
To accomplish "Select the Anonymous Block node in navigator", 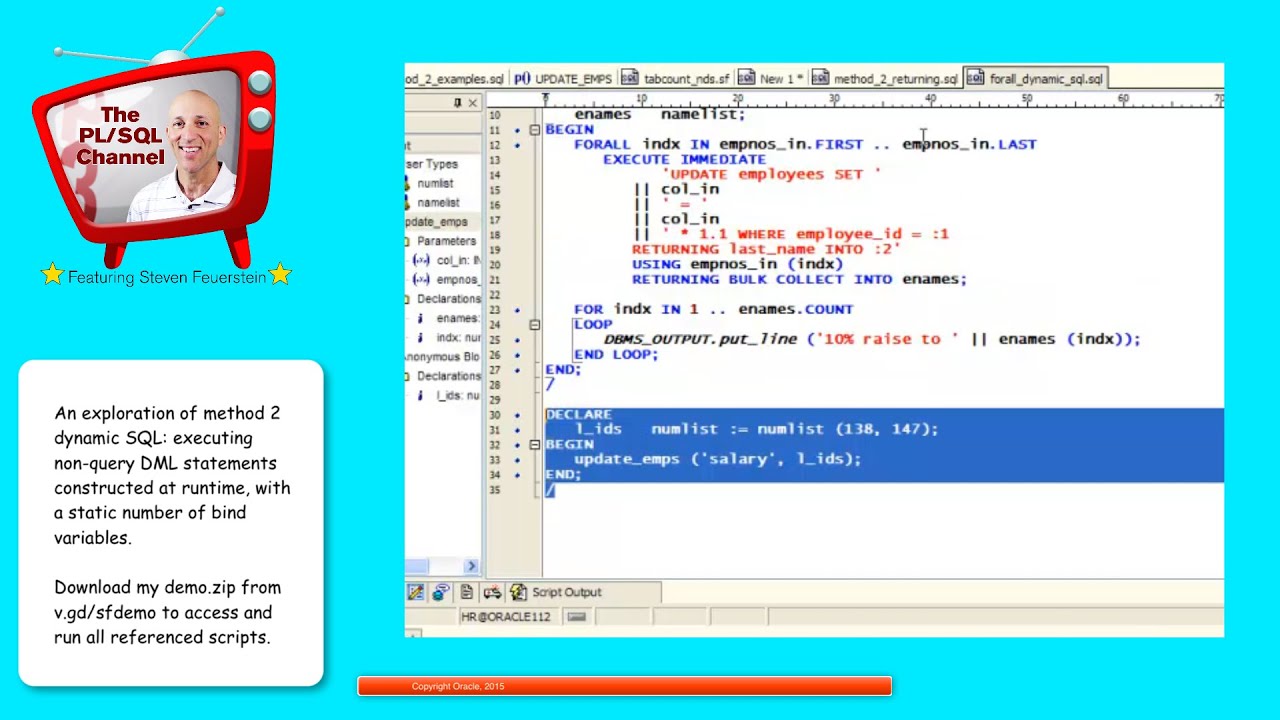I will click(x=443, y=357).
